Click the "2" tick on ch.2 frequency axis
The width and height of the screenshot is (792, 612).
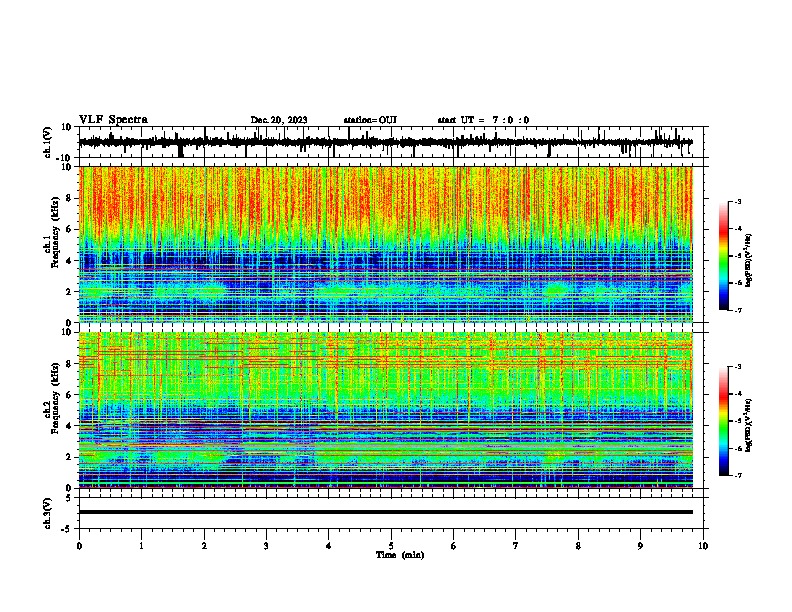(69, 457)
